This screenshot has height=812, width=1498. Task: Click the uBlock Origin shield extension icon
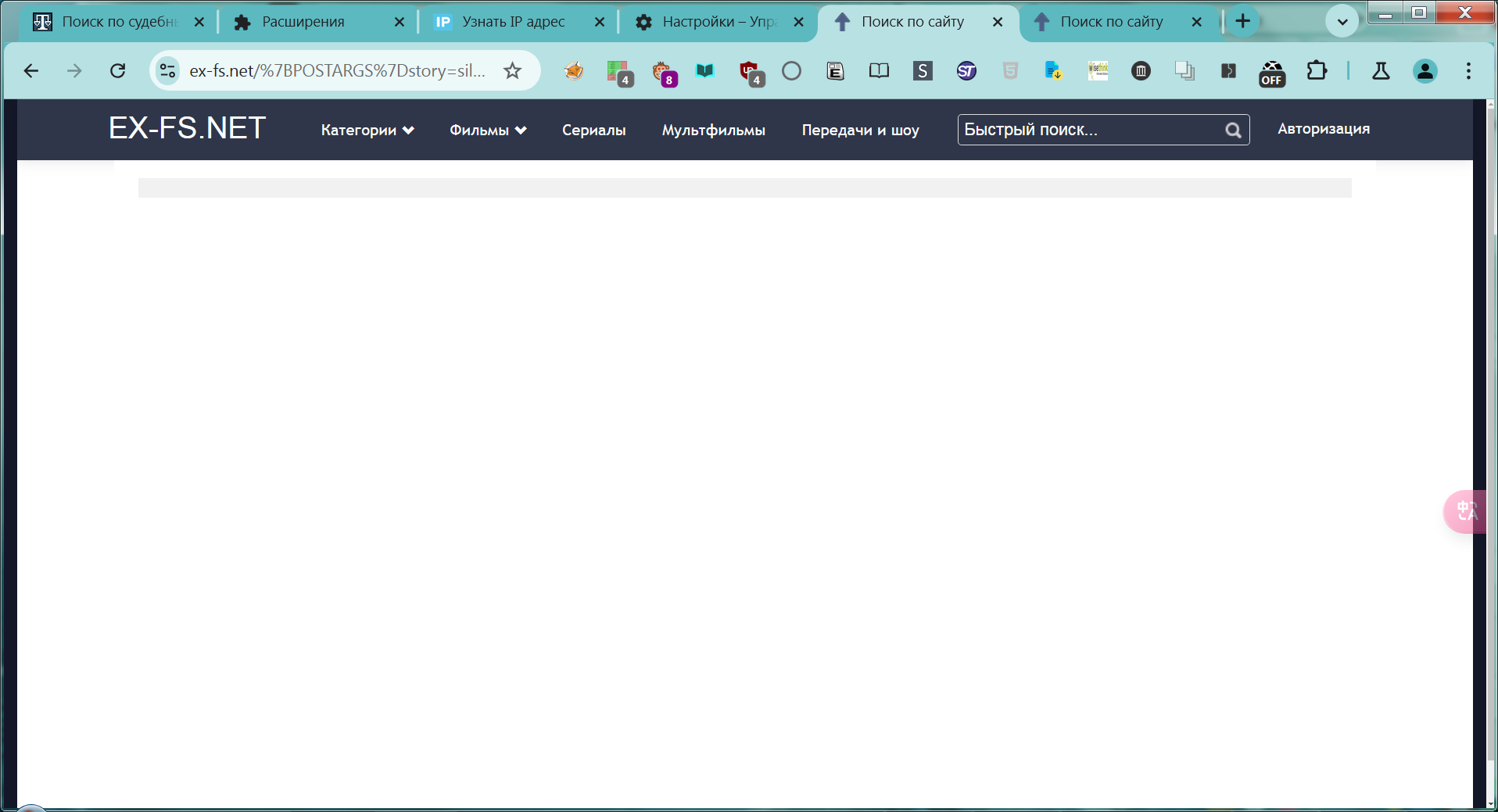coord(750,71)
